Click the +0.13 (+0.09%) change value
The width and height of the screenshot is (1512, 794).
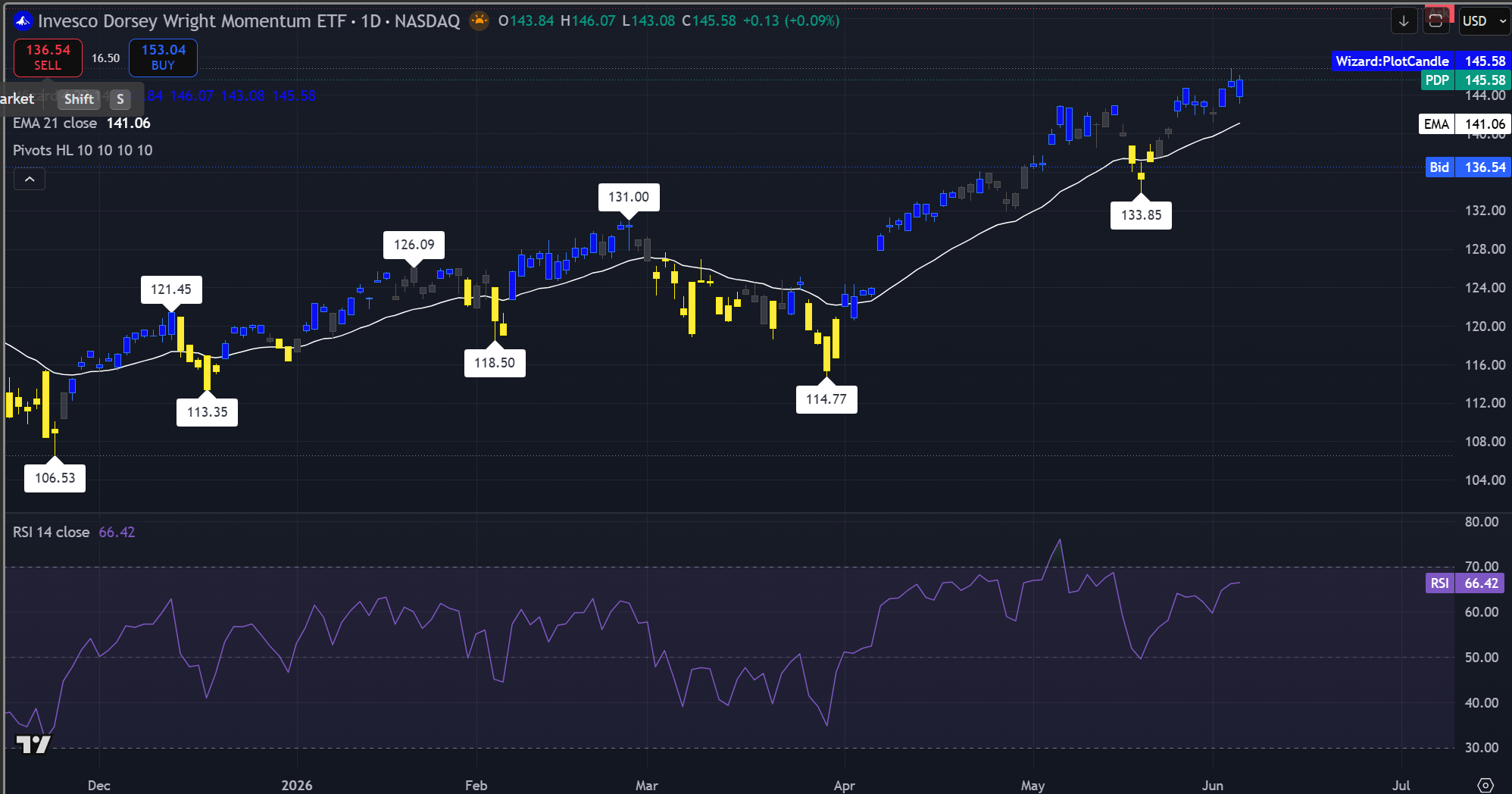click(x=791, y=20)
